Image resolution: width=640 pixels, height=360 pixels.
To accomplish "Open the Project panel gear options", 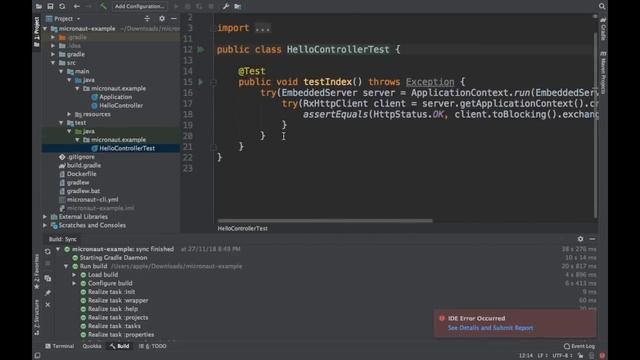I will pos(162,19).
